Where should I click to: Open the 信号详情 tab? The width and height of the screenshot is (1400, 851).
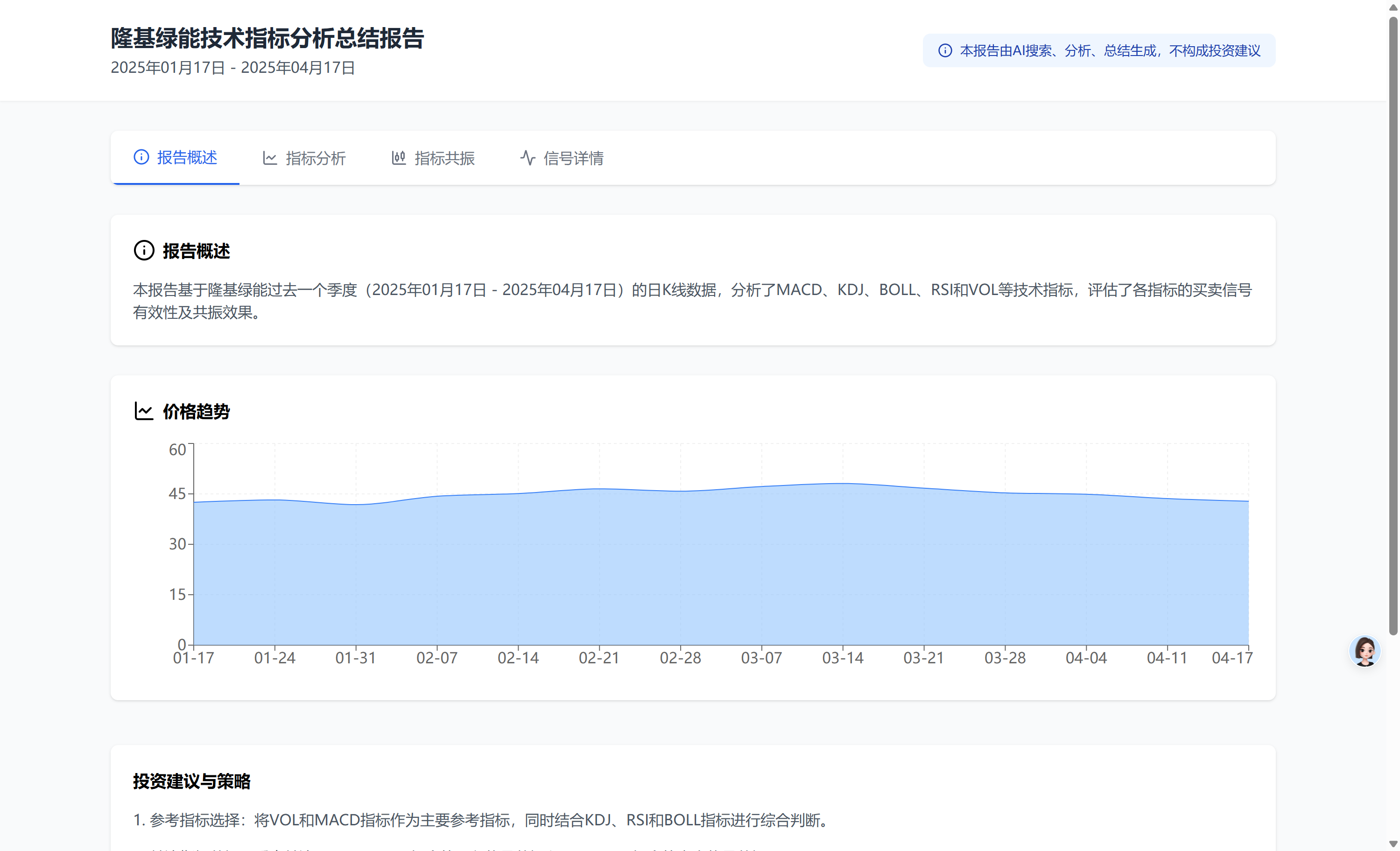click(x=573, y=158)
